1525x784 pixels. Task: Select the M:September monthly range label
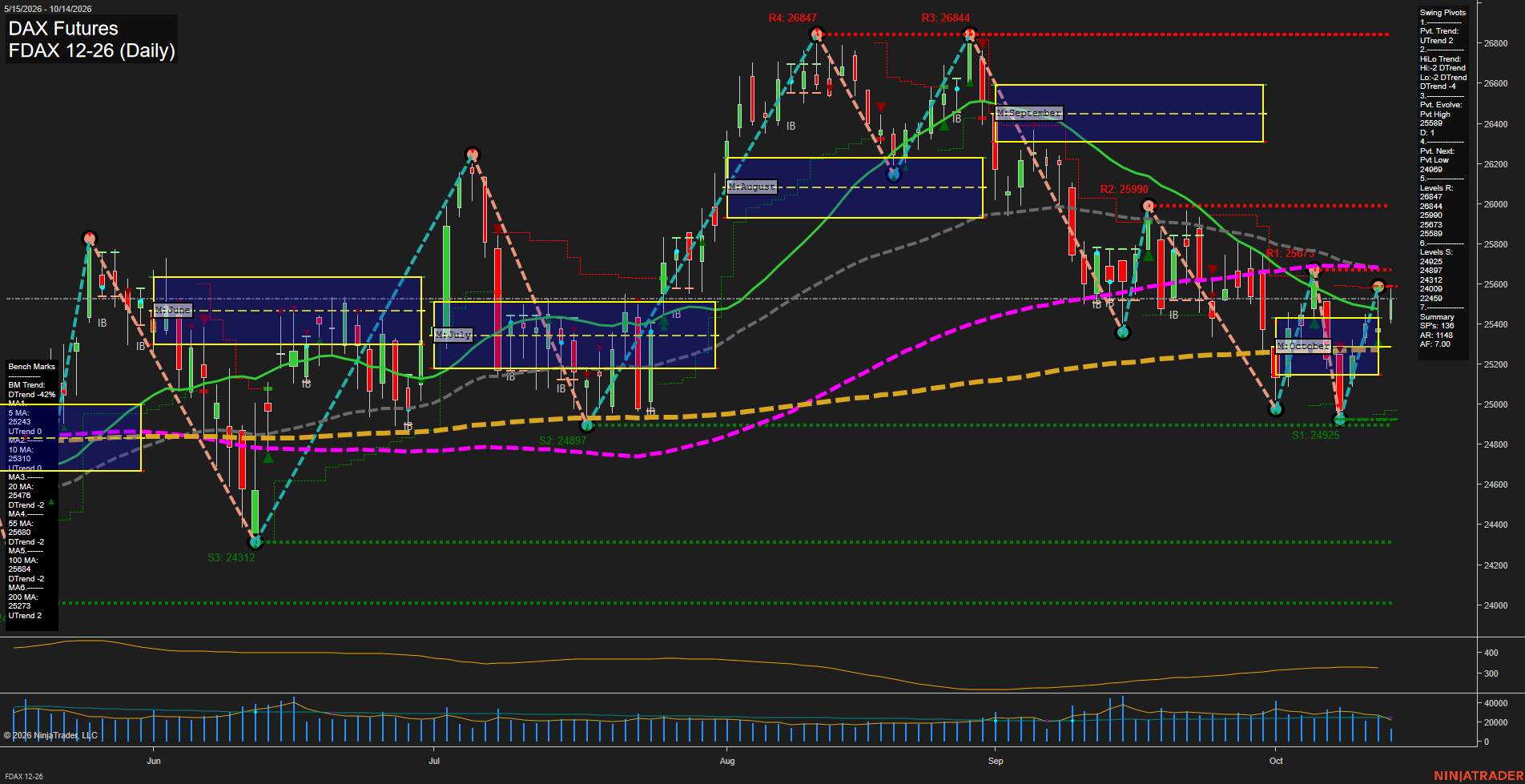click(1029, 113)
